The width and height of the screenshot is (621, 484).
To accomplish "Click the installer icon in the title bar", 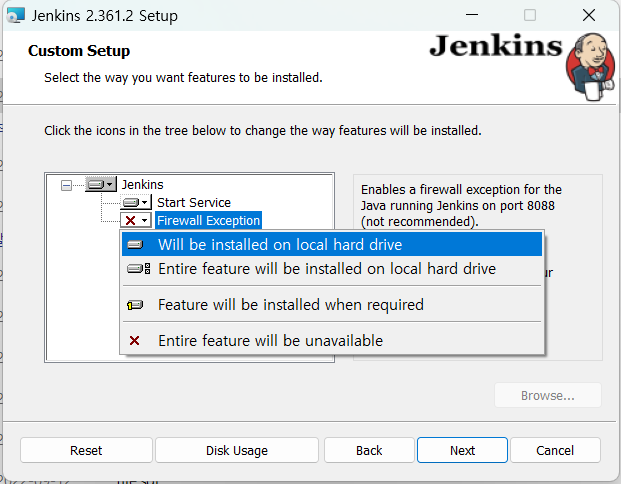I will pyautogui.click(x=16, y=15).
